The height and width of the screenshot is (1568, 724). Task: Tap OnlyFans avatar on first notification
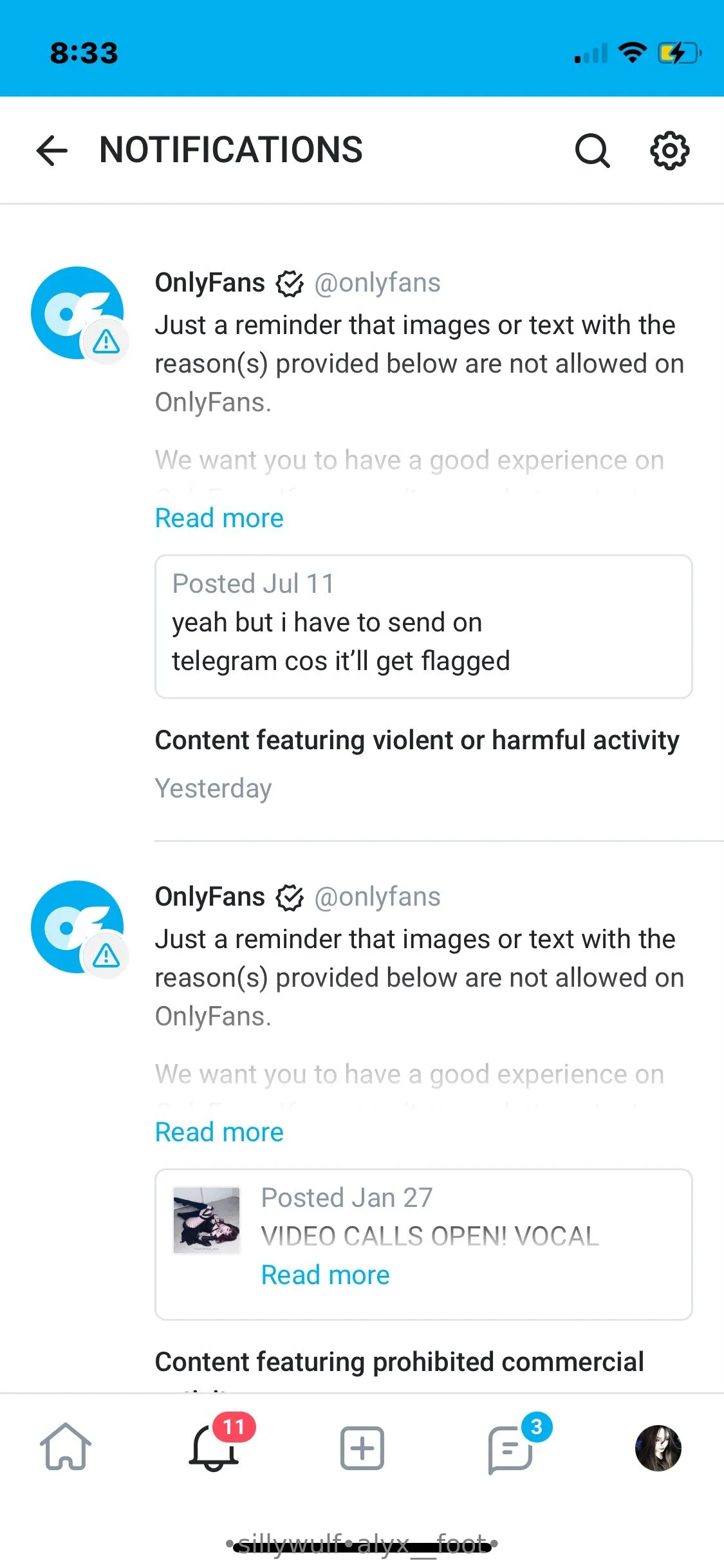click(x=77, y=313)
